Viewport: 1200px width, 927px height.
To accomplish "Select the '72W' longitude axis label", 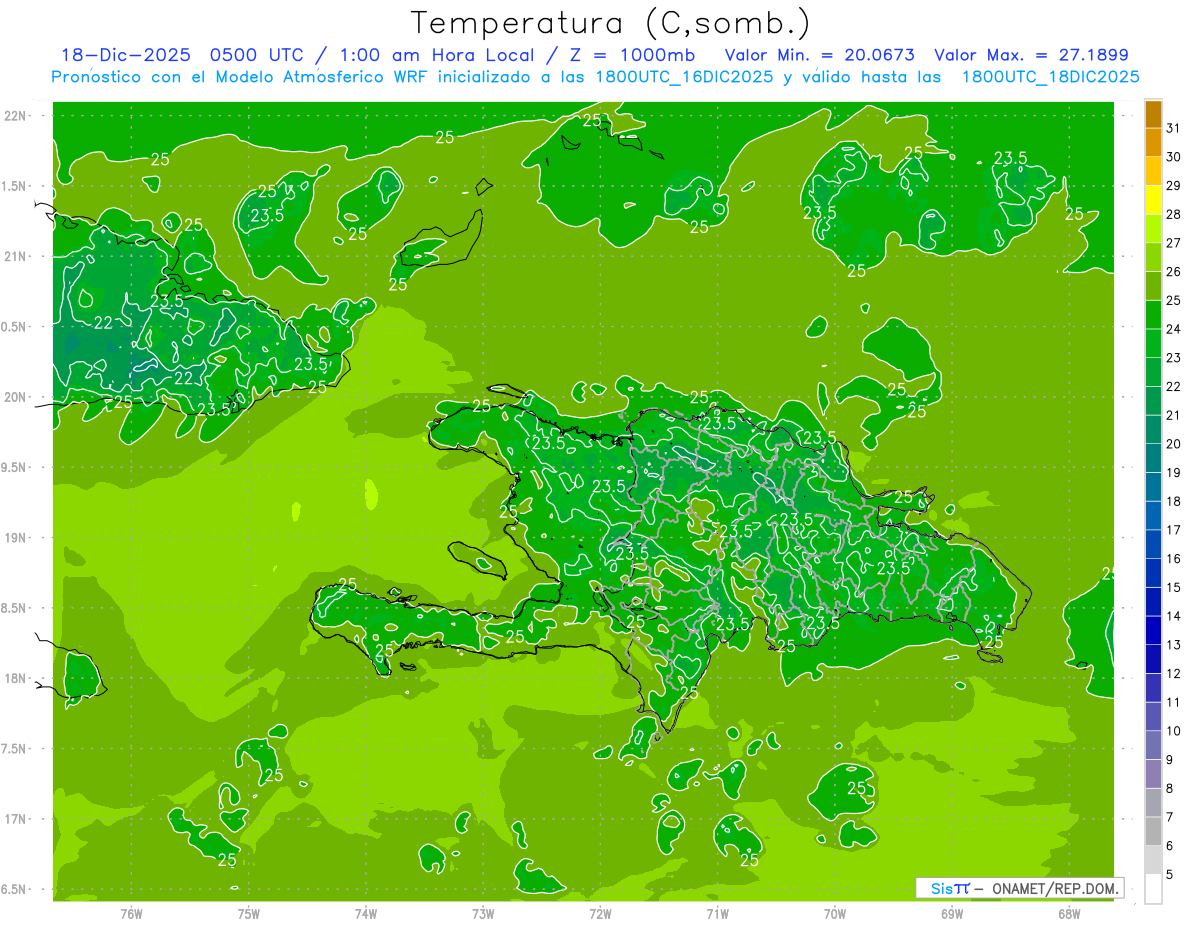I will coord(600,913).
